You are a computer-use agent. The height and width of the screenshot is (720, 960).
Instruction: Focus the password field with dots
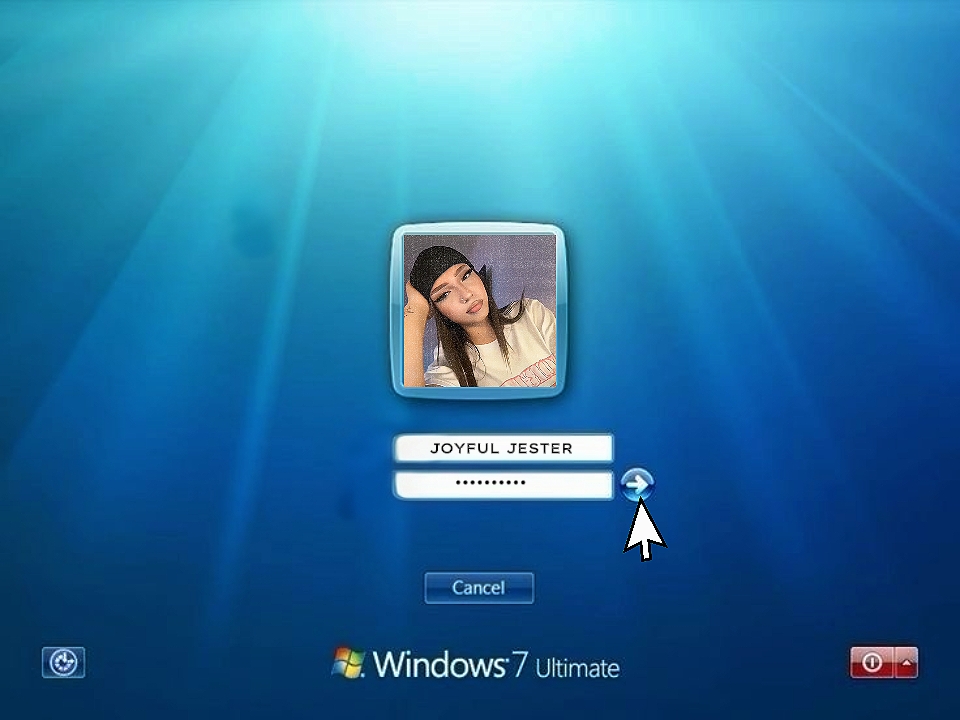pyautogui.click(x=503, y=485)
